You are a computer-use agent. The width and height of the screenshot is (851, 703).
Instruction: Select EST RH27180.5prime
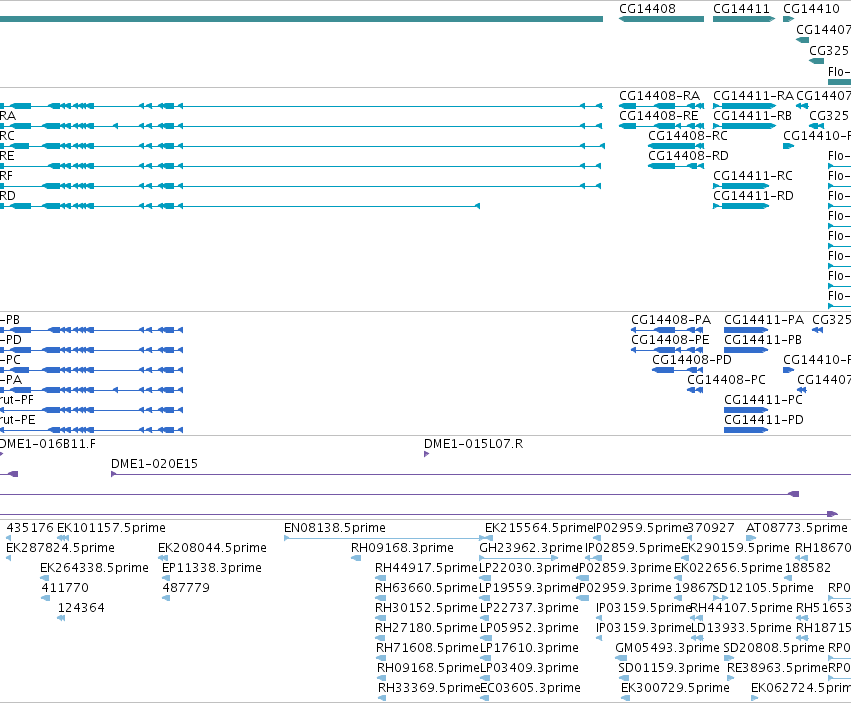tap(380, 638)
